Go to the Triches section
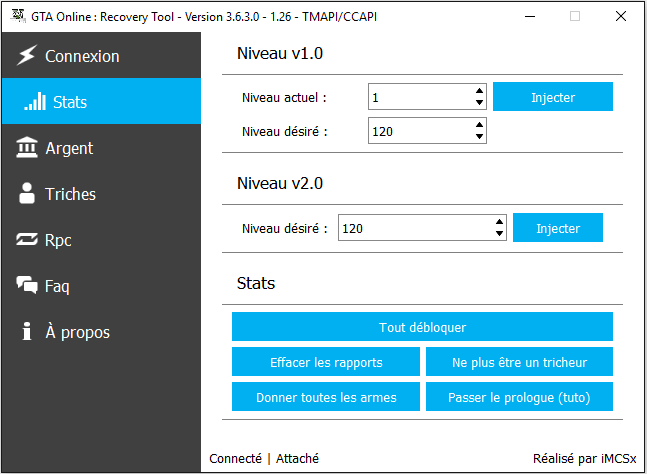This screenshot has height=474, width=647. (101, 193)
